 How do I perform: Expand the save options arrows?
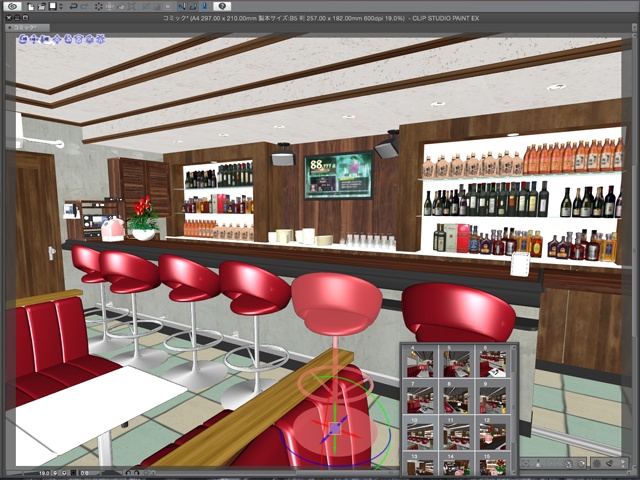coord(61,7)
